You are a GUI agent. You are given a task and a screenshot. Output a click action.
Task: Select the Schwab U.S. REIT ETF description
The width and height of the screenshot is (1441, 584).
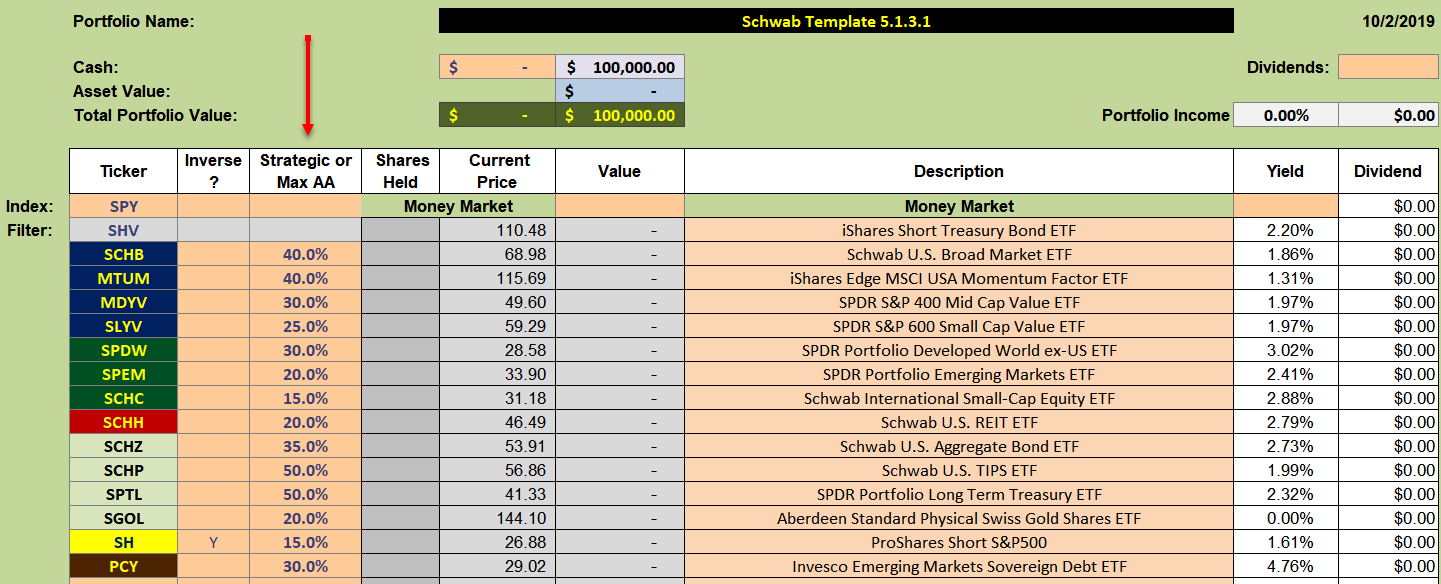coord(958,422)
